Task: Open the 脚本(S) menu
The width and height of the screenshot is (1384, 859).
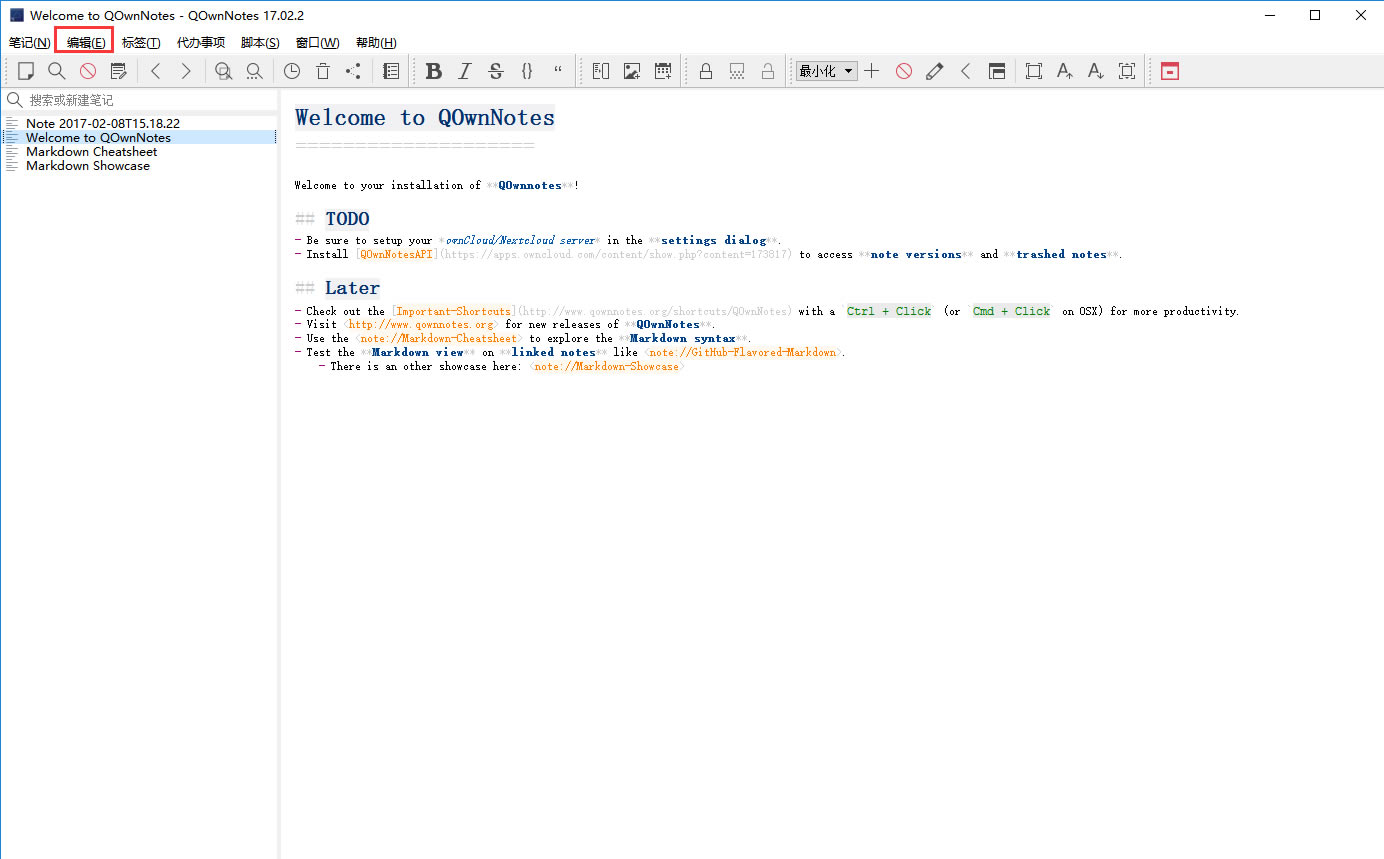Action: coord(260,43)
